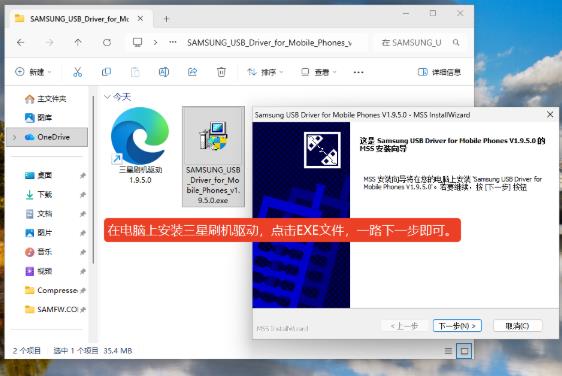The image size is (562, 376).
Task: Go back with the back arrow
Action: pos(20,43)
